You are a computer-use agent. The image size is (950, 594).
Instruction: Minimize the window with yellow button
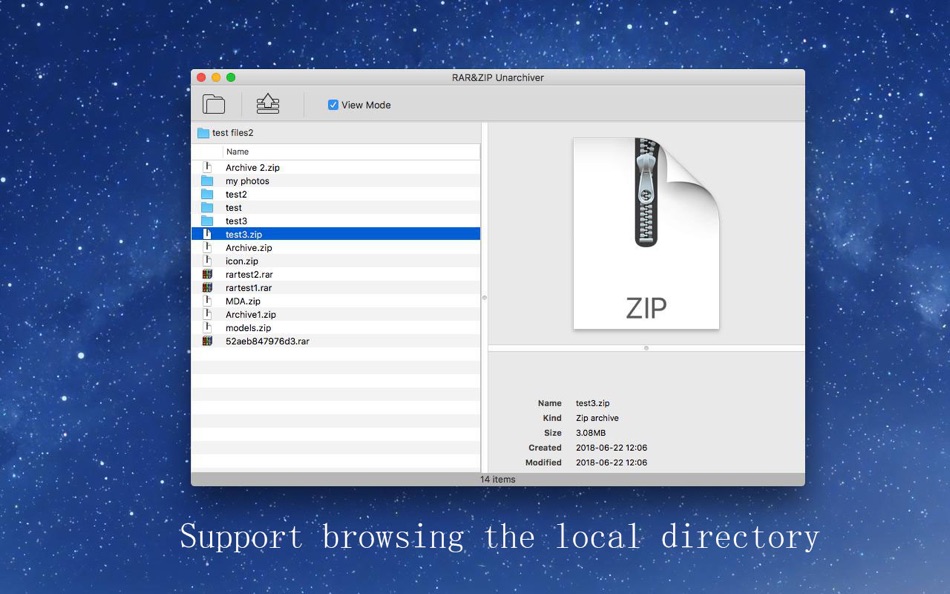[x=216, y=78]
